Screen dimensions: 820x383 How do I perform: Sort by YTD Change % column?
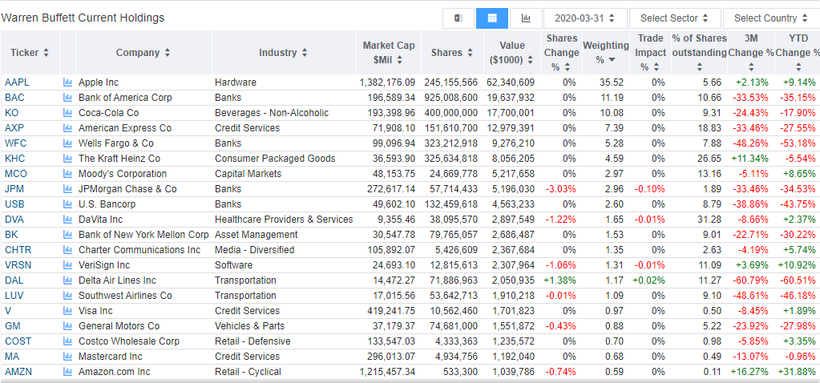coord(798,52)
